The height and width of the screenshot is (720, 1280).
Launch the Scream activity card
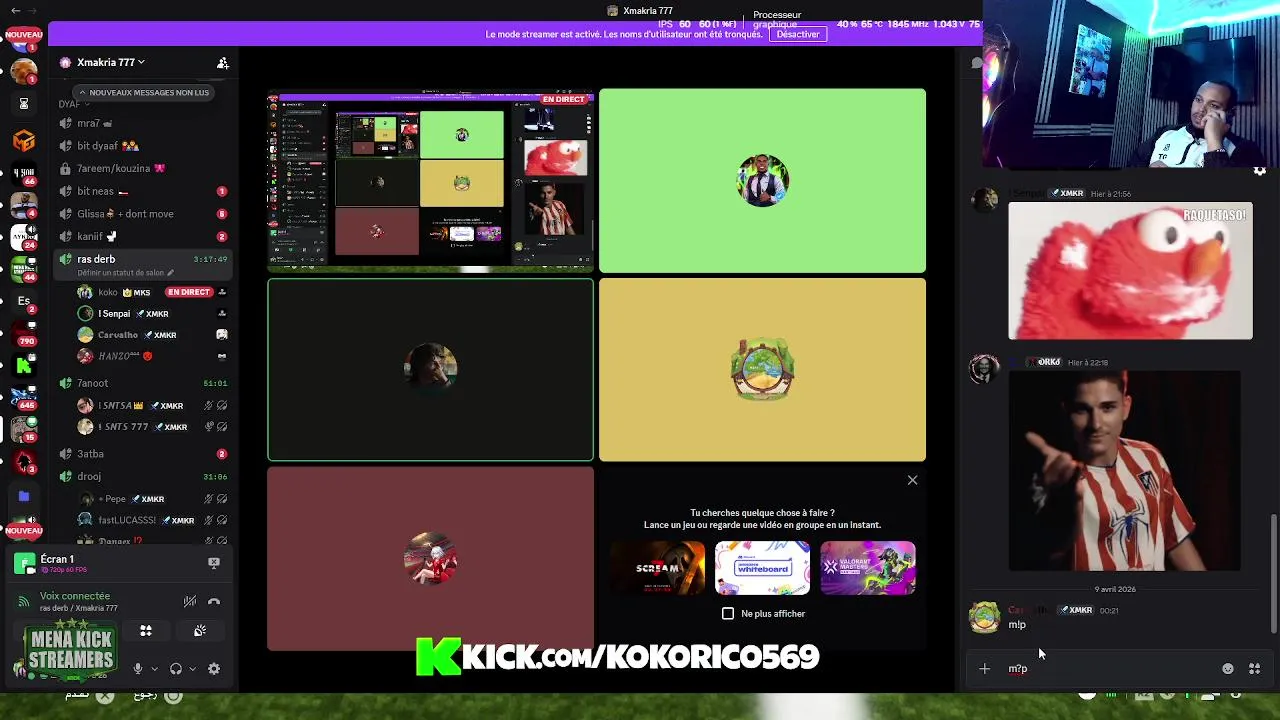coord(657,568)
